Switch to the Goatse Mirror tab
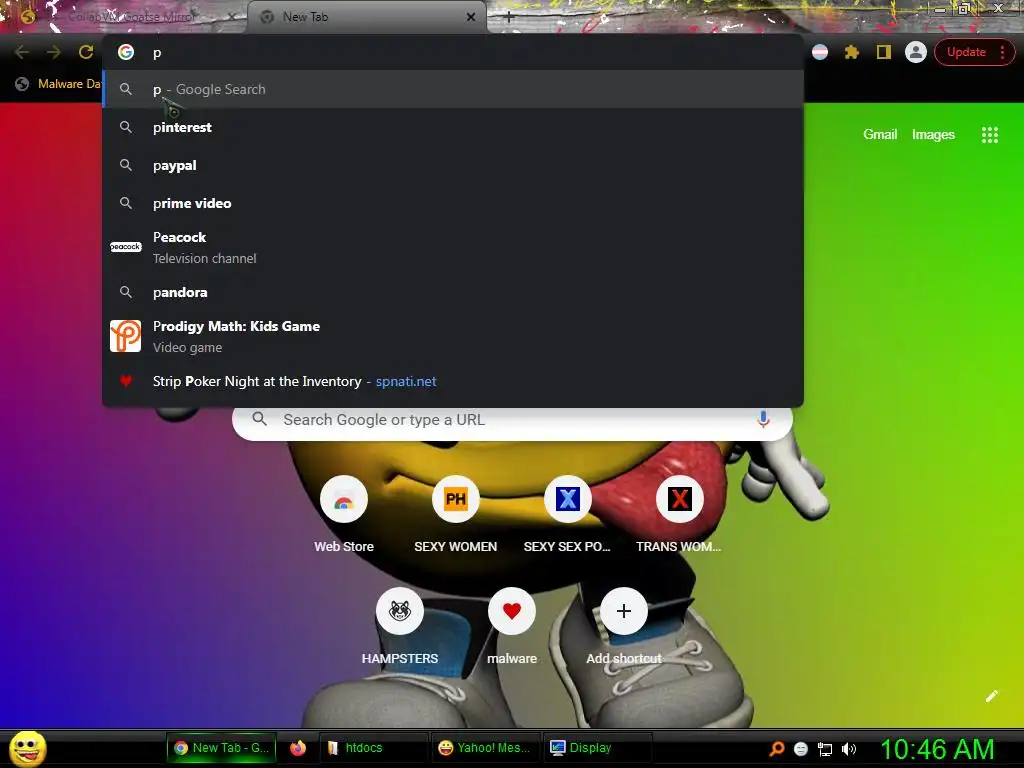Screen dimensions: 1024x768 point(131,17)
